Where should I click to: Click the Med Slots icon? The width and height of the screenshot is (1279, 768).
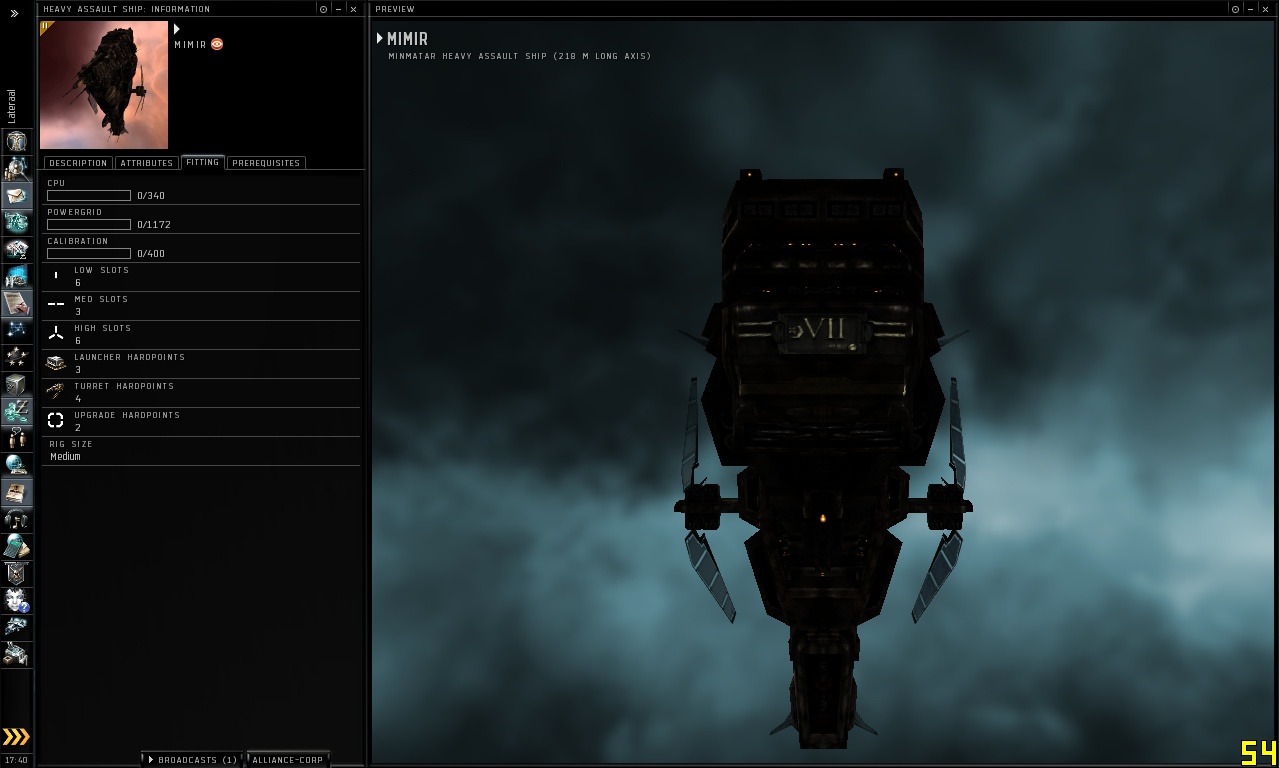coord(56,305)
